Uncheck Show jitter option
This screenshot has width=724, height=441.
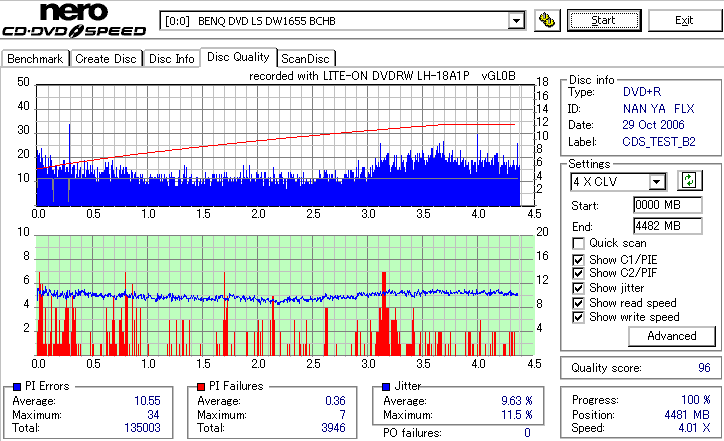[578, 288]
